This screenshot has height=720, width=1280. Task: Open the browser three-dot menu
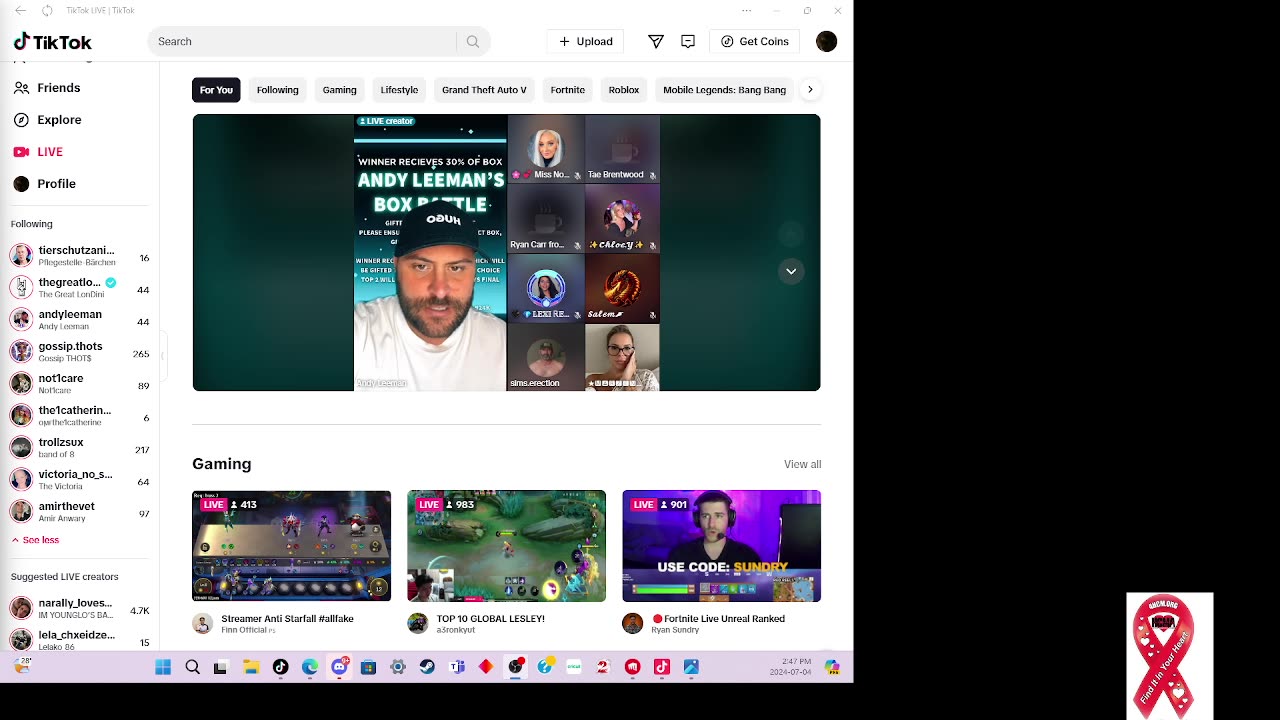point(746,10)
